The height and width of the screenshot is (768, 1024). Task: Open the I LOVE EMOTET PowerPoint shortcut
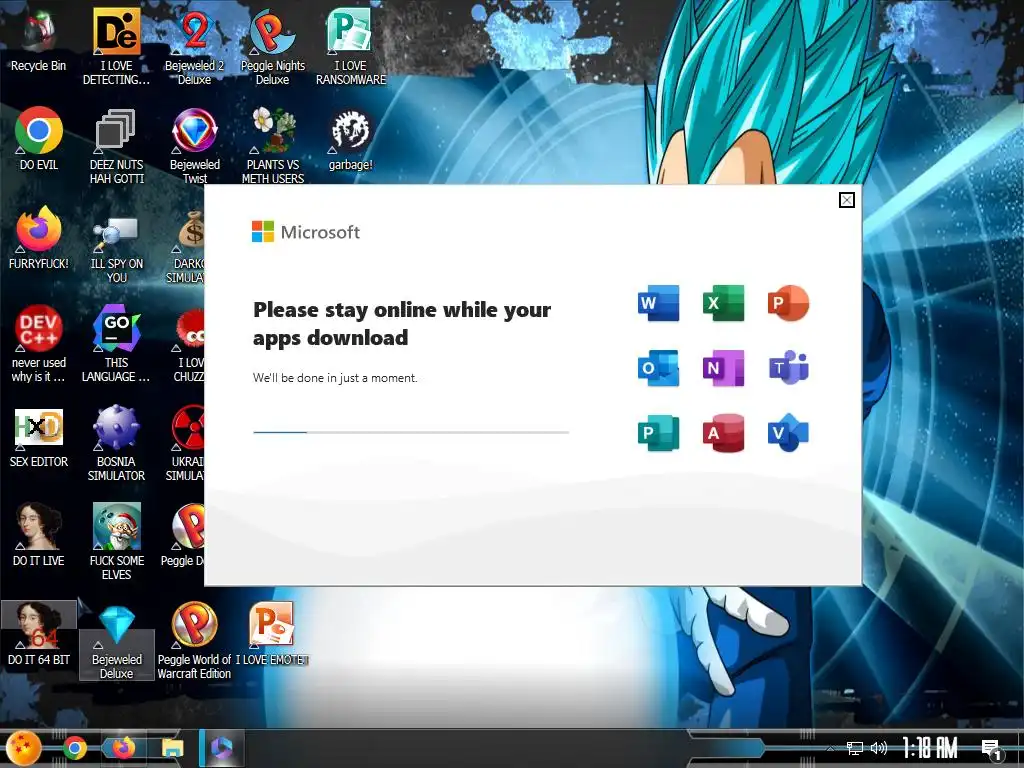point(272,633)
